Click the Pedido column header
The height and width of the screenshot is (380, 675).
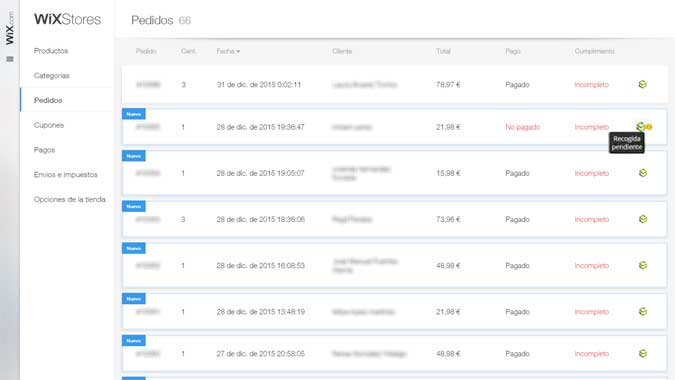pyautogui.click(x=146, y=51)
